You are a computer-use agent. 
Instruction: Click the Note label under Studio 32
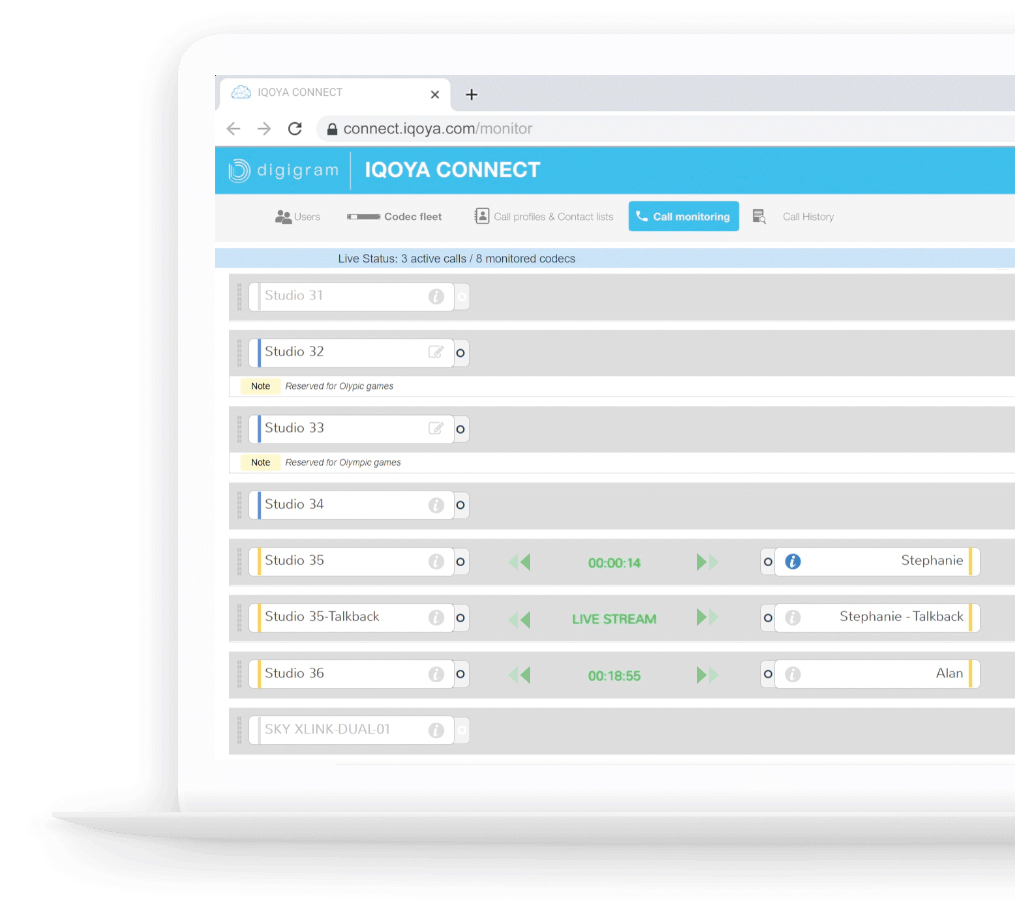260,387
